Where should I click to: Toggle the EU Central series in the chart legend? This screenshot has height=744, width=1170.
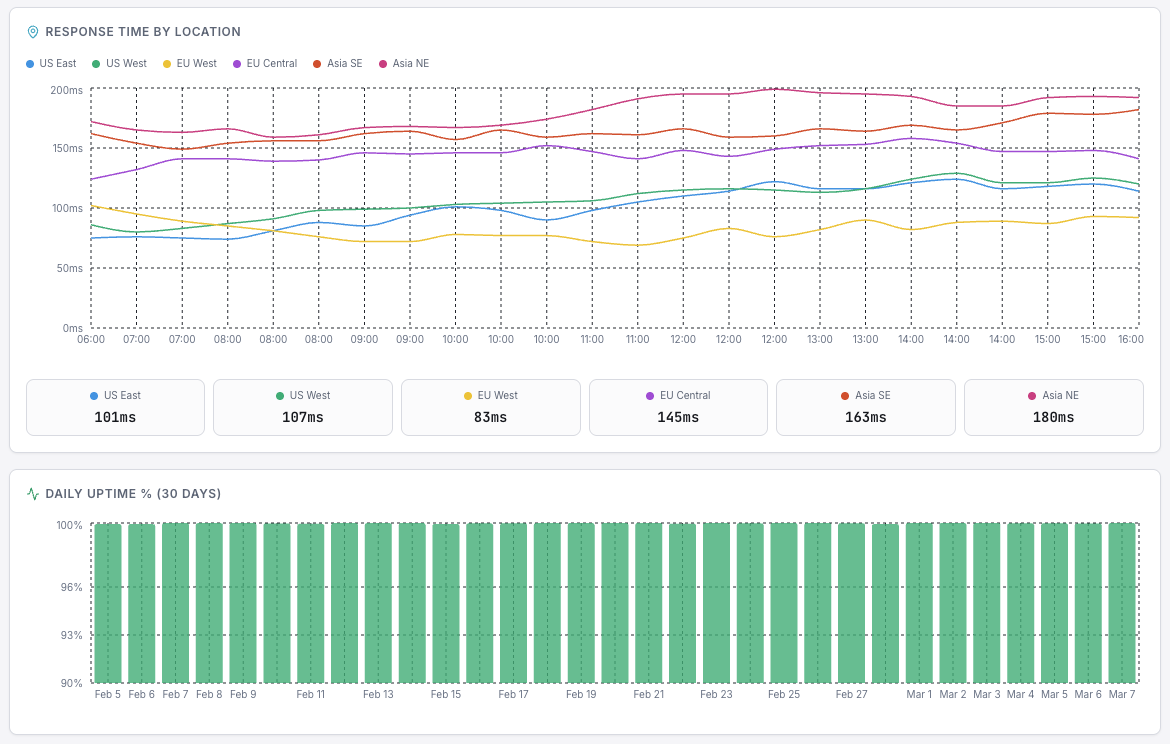pos(262,63)
